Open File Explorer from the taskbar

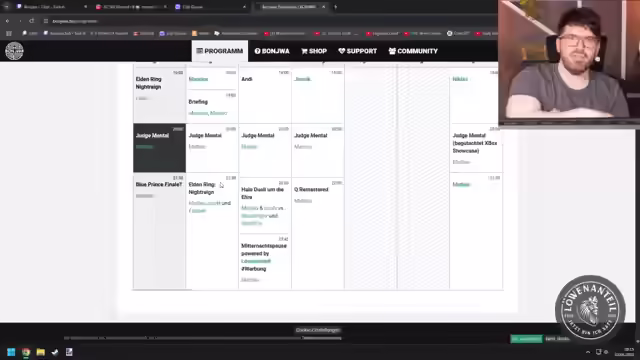pyautogui.click(x=40, y=352)
